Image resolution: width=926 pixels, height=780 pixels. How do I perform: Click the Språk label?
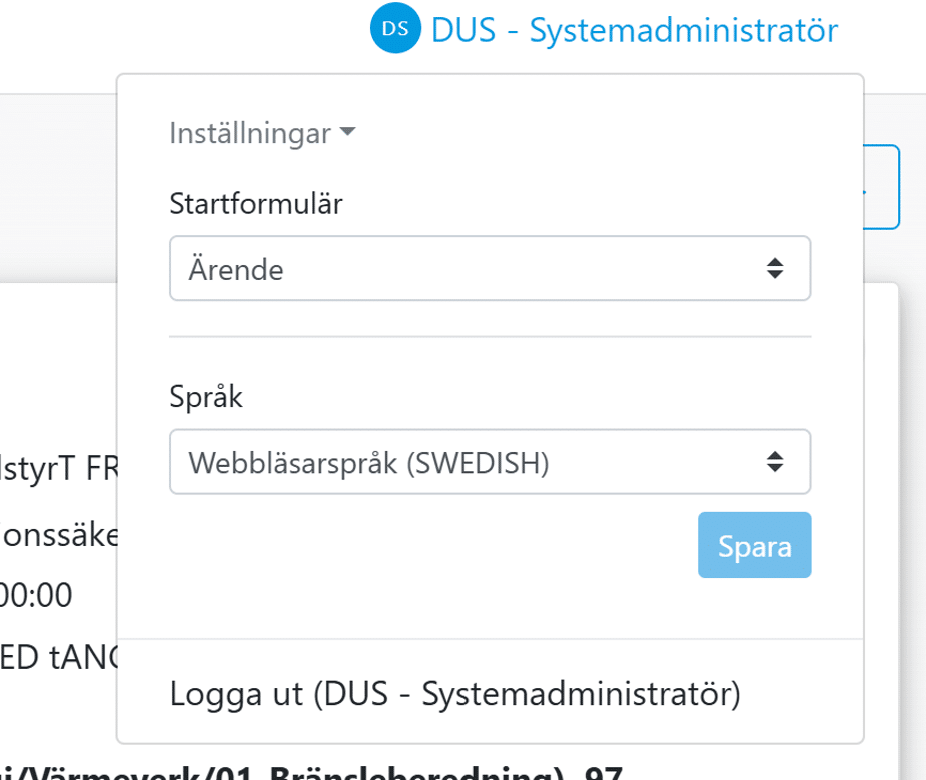[206, 397]
